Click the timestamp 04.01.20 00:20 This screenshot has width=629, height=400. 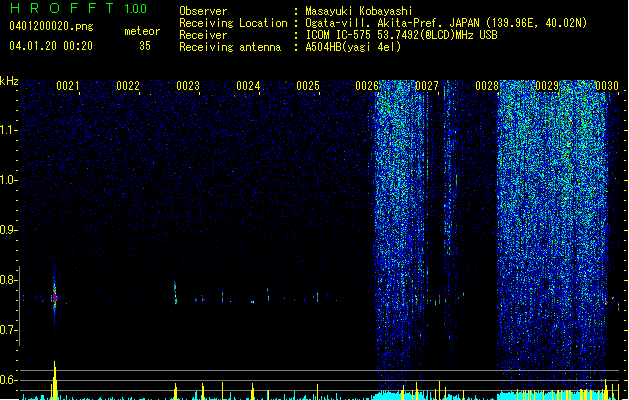point(51,46)
